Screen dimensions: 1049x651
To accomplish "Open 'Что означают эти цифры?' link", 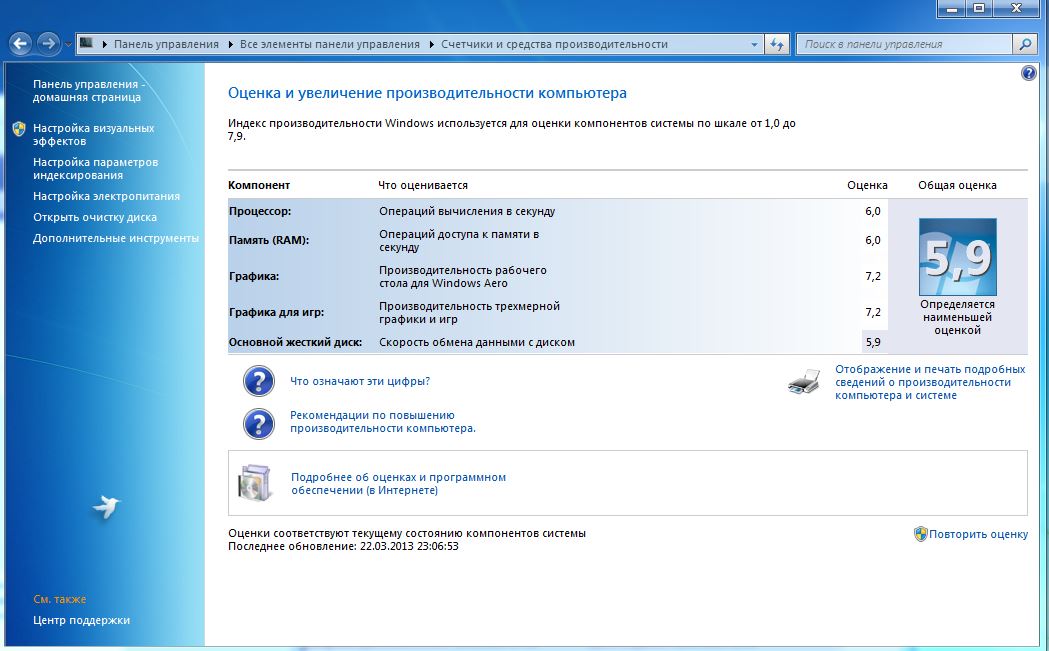I will pyautogui.click(x=360, y=381).
